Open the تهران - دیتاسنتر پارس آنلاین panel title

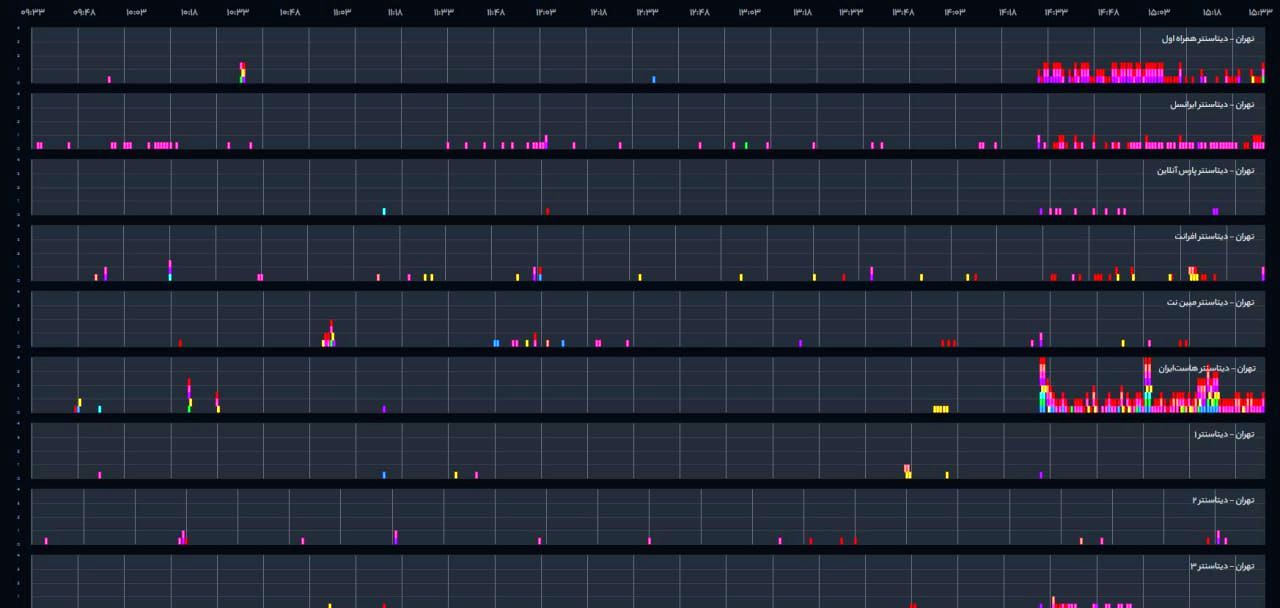[1205, 171]
